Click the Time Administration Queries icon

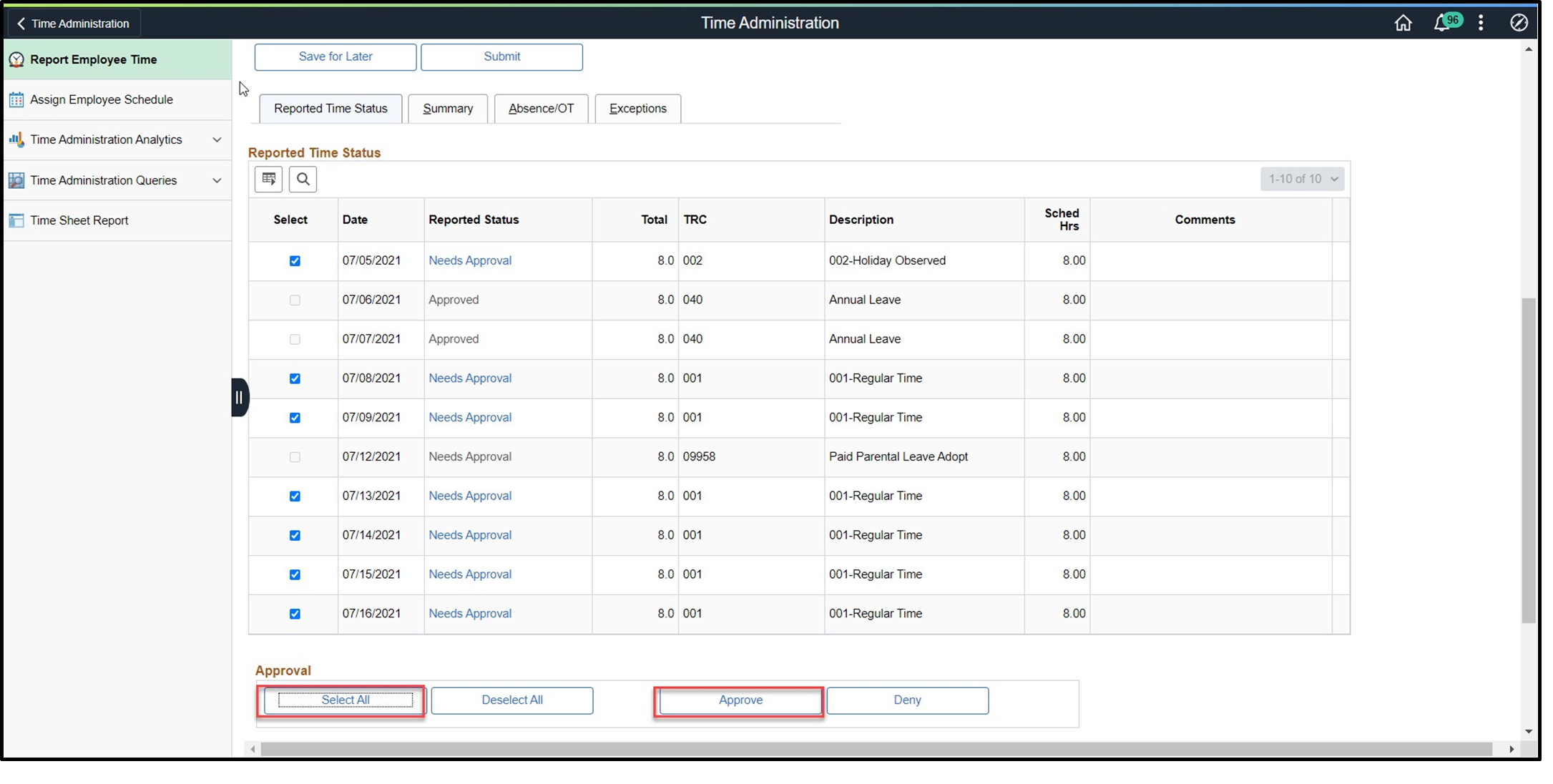pyautogui.click(x=16, y=180)
